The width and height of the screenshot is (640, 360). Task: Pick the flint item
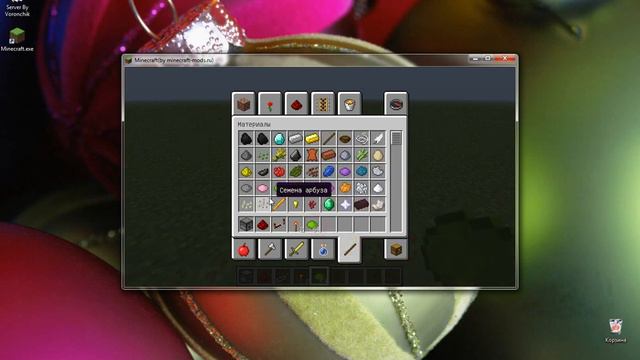(296, 155)
